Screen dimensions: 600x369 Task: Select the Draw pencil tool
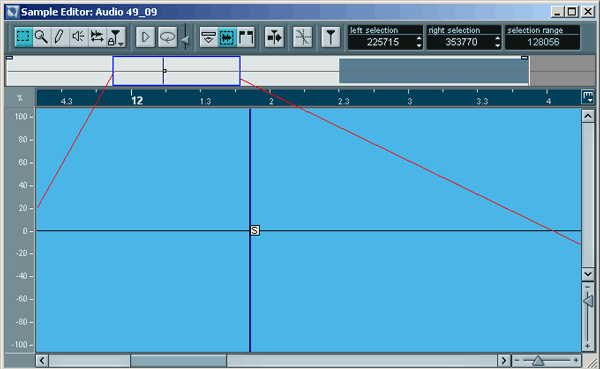pyautogui.click(x=59, y=37)
